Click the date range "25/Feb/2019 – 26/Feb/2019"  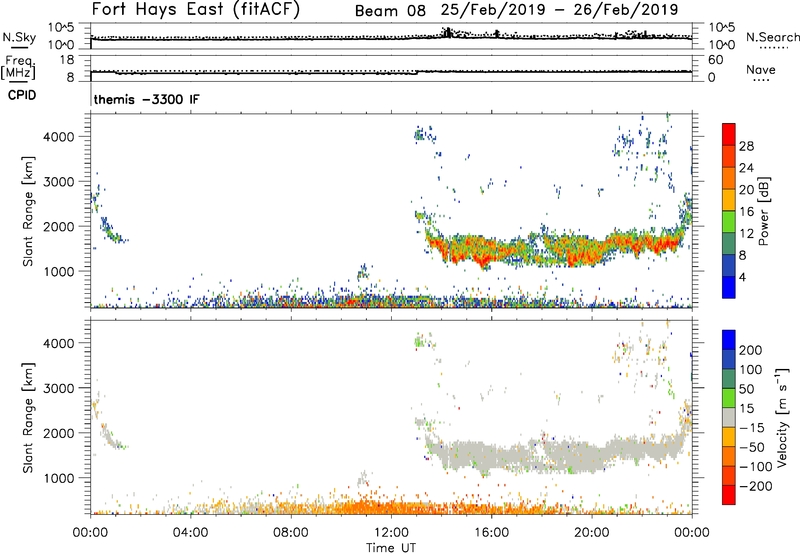coord(560,10)
